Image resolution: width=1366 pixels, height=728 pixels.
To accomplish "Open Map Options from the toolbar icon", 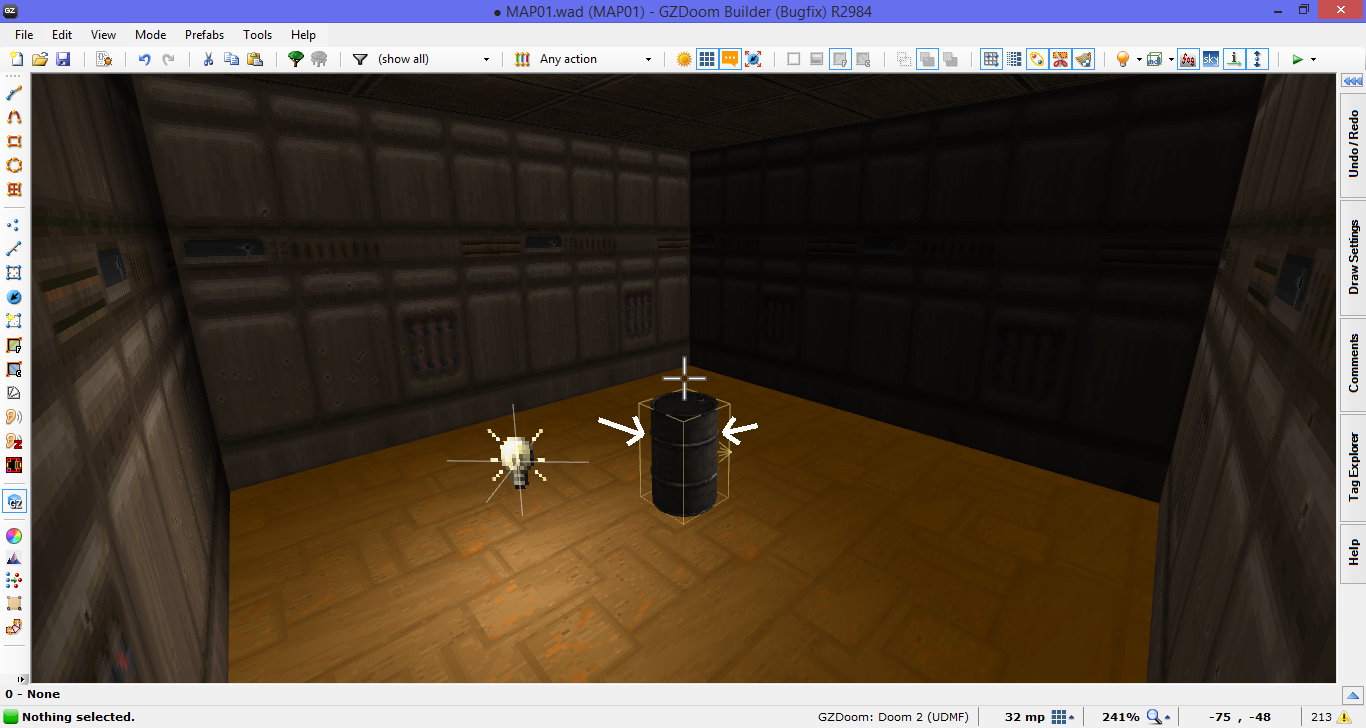I will click(x=103, y=59).
